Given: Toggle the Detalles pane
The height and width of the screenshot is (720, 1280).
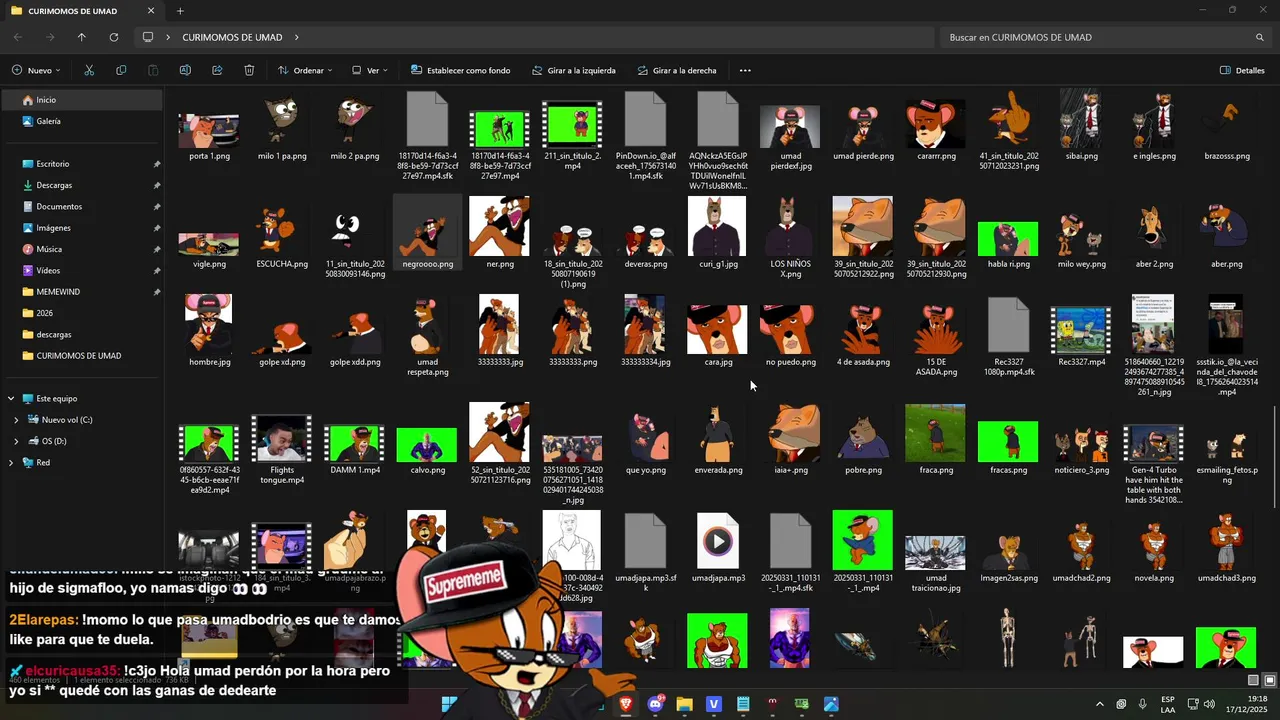Looking at the screenshot, I should coord(1242,70).
